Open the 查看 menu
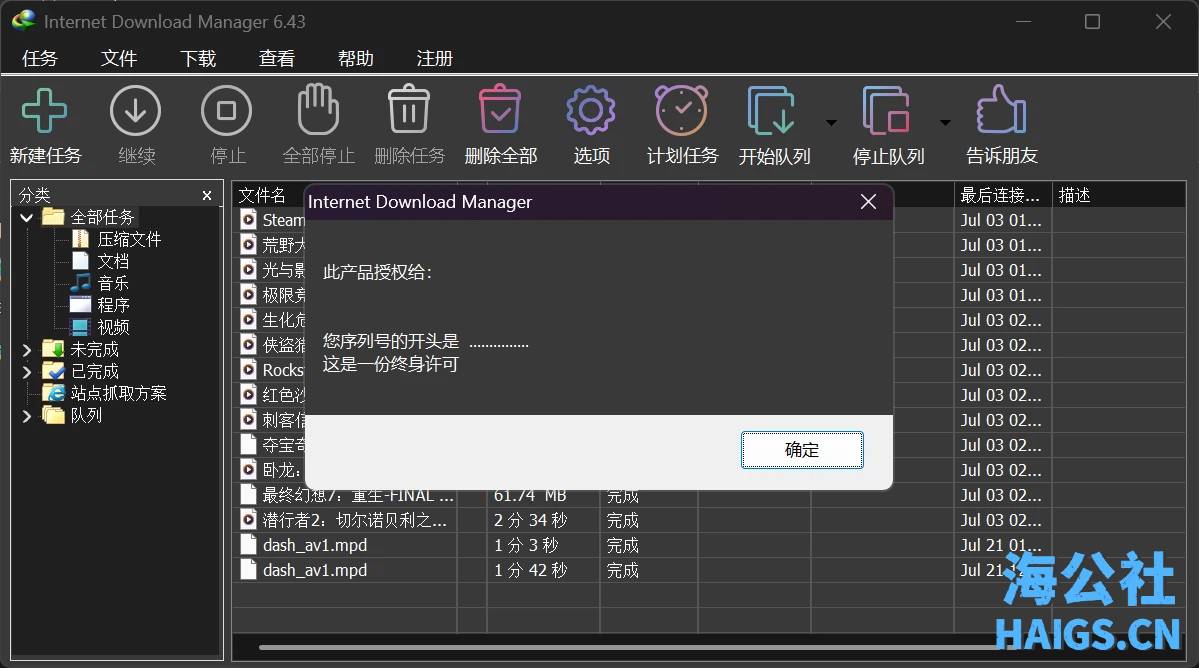Image resolution: width=1199 pixels, height=668 pixels. pyautogui.click(x=277, y=59)
